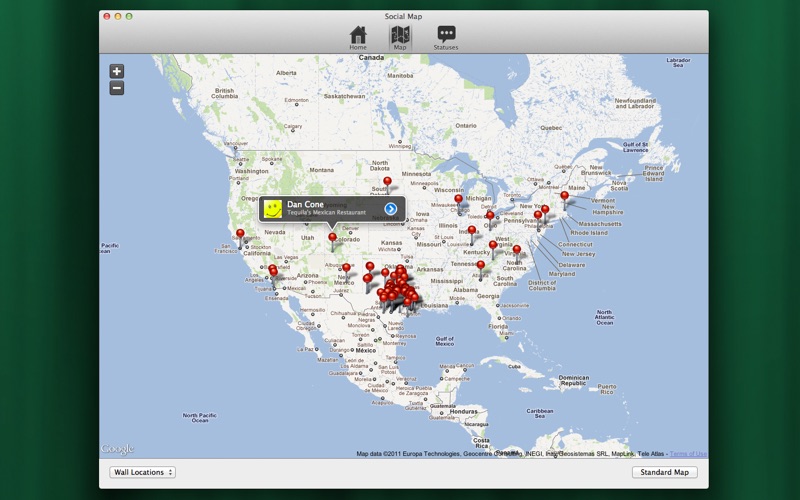
Task: Open the Home view in toolbar
Action: [x=358, y=38]
